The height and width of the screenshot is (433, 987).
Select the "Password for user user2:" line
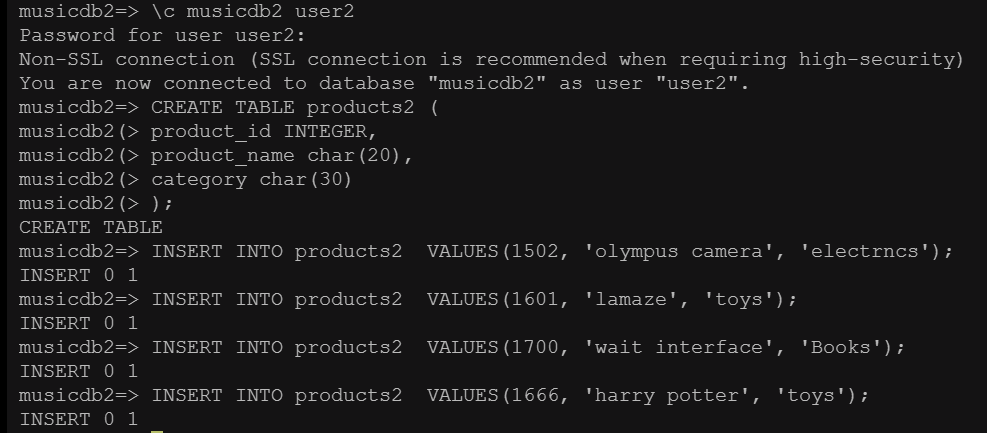138,36
